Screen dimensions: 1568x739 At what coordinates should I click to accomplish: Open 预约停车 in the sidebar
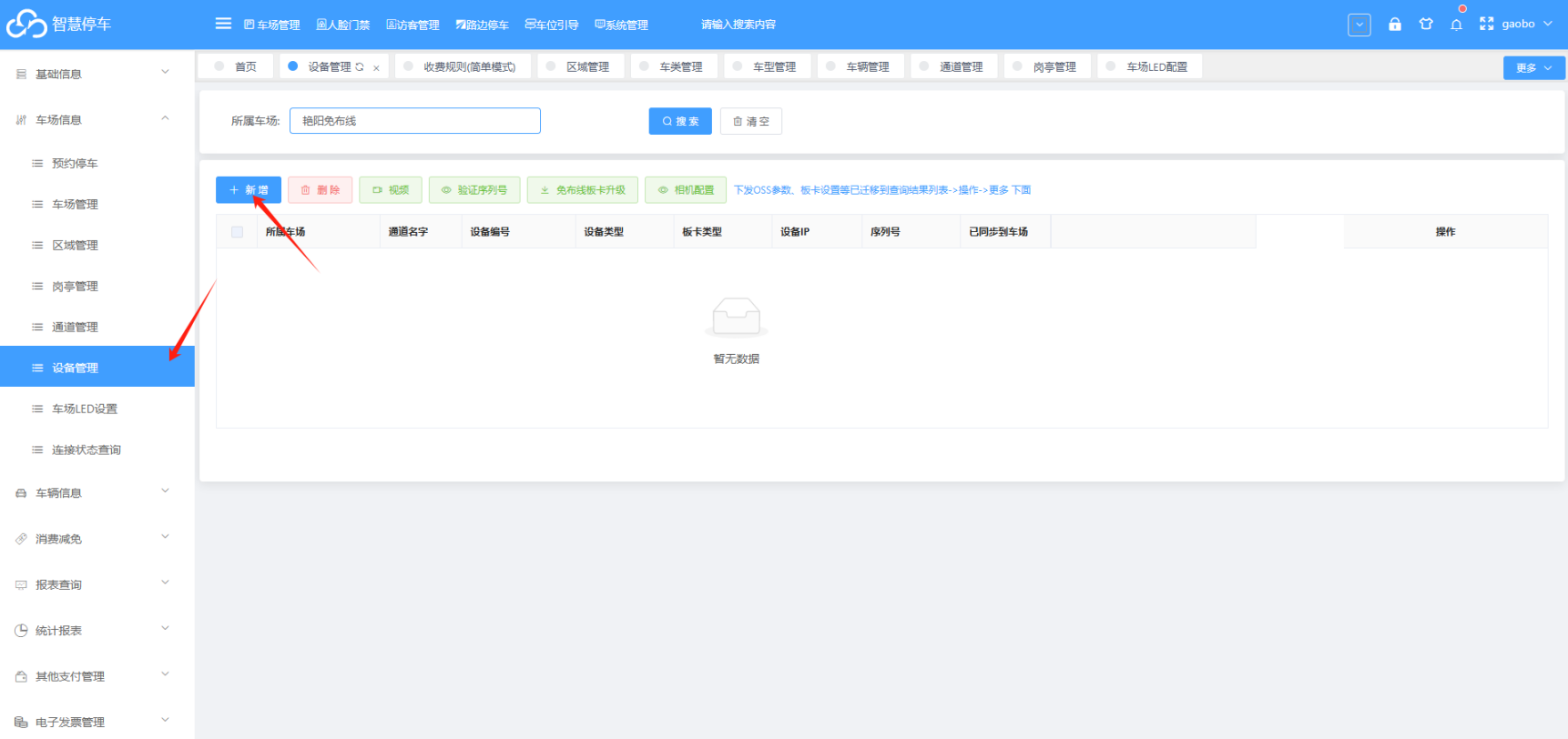pyautogui.click(x=97, y=164)
